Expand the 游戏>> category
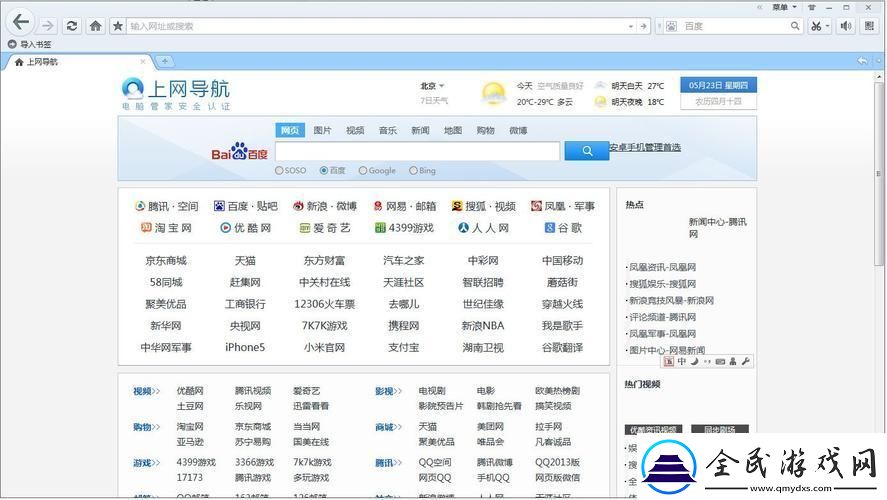The image size is (887, 500). [x=147, y=463]
